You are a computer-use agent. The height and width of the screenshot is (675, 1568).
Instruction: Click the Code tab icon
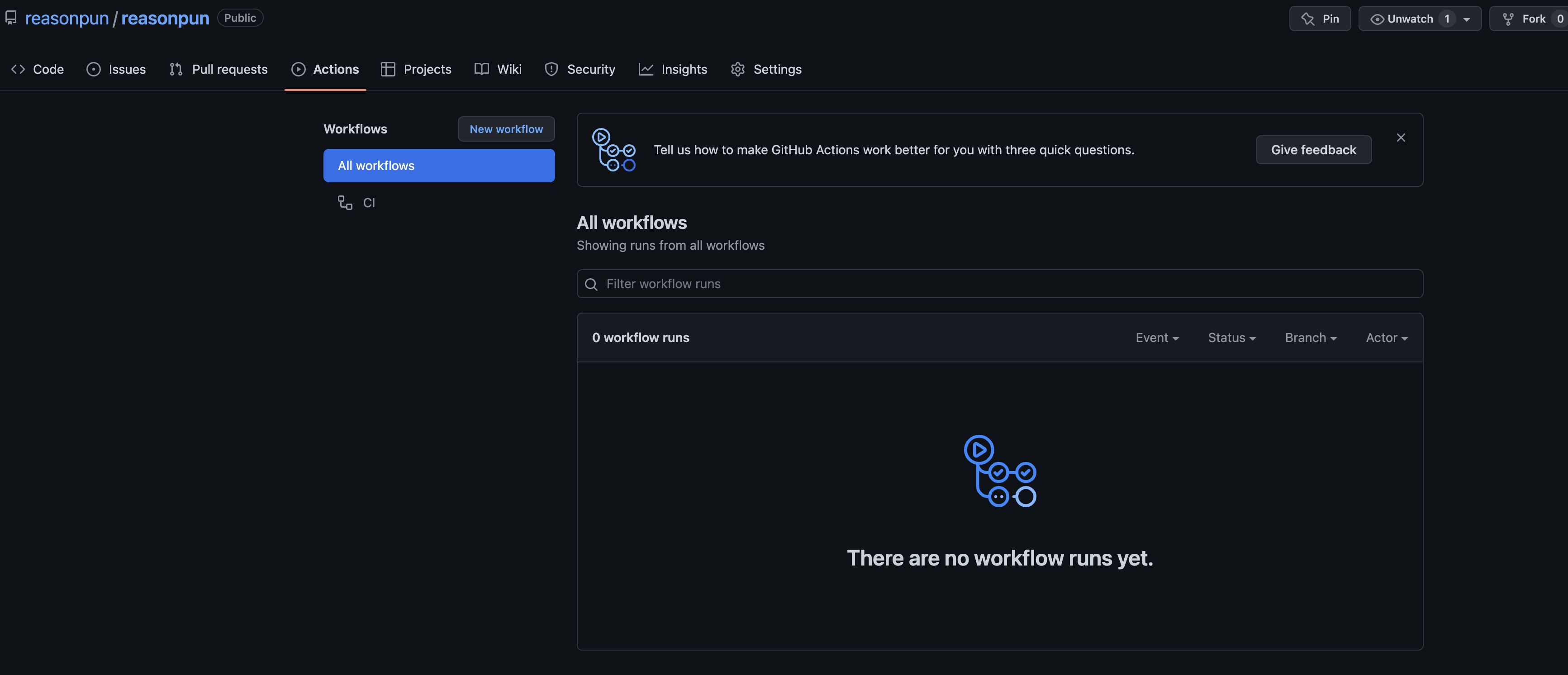point(18,69)
